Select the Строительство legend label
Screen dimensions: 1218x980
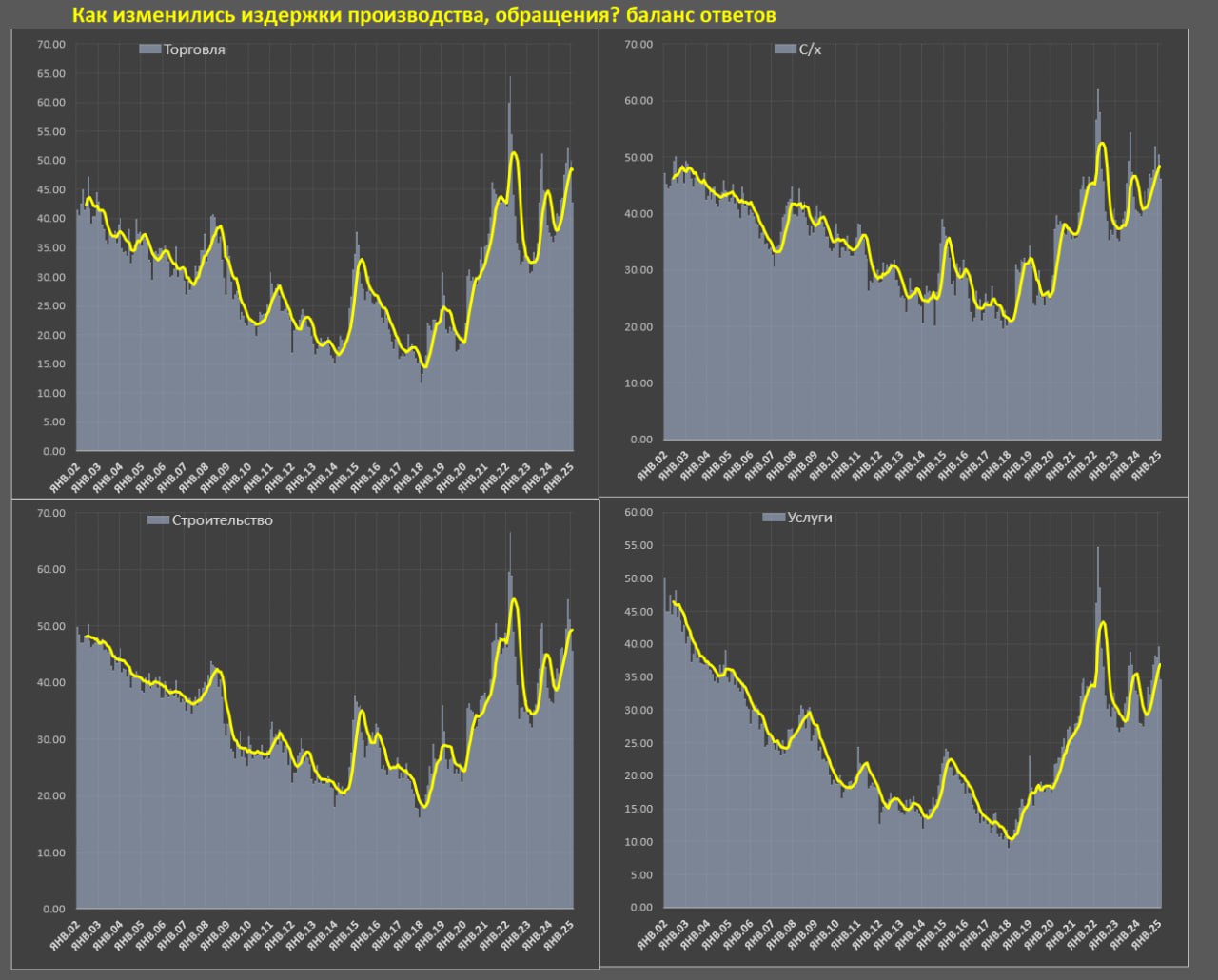click(x=222, y=520)
